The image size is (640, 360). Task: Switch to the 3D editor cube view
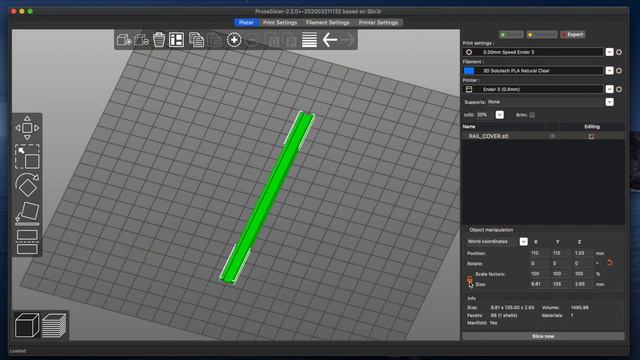coord(27,325)
